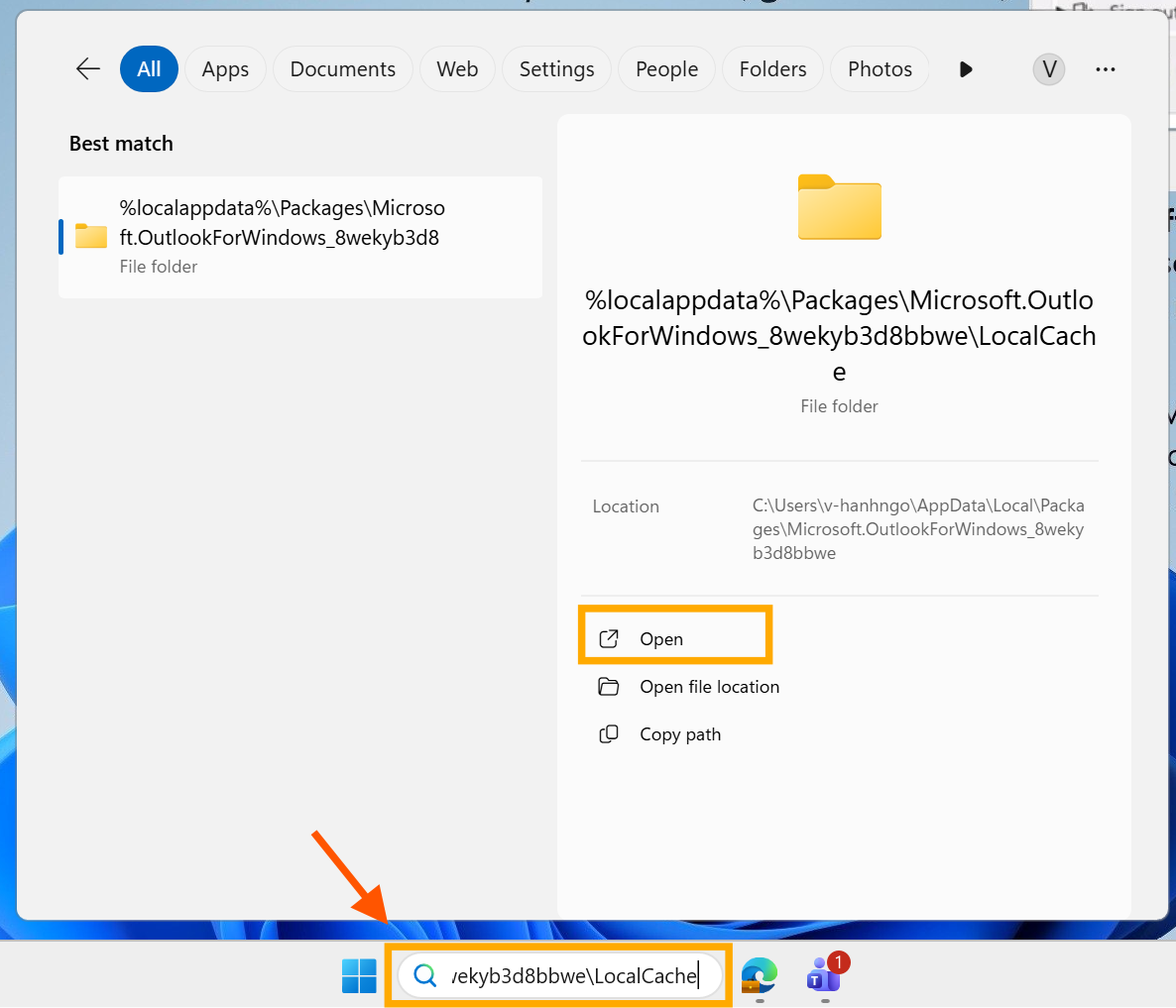The width and height of the screenshot is (1176, 1008).
Task: Open Microsoft Edge from the taskbar
Action: [x=759, y=975]
